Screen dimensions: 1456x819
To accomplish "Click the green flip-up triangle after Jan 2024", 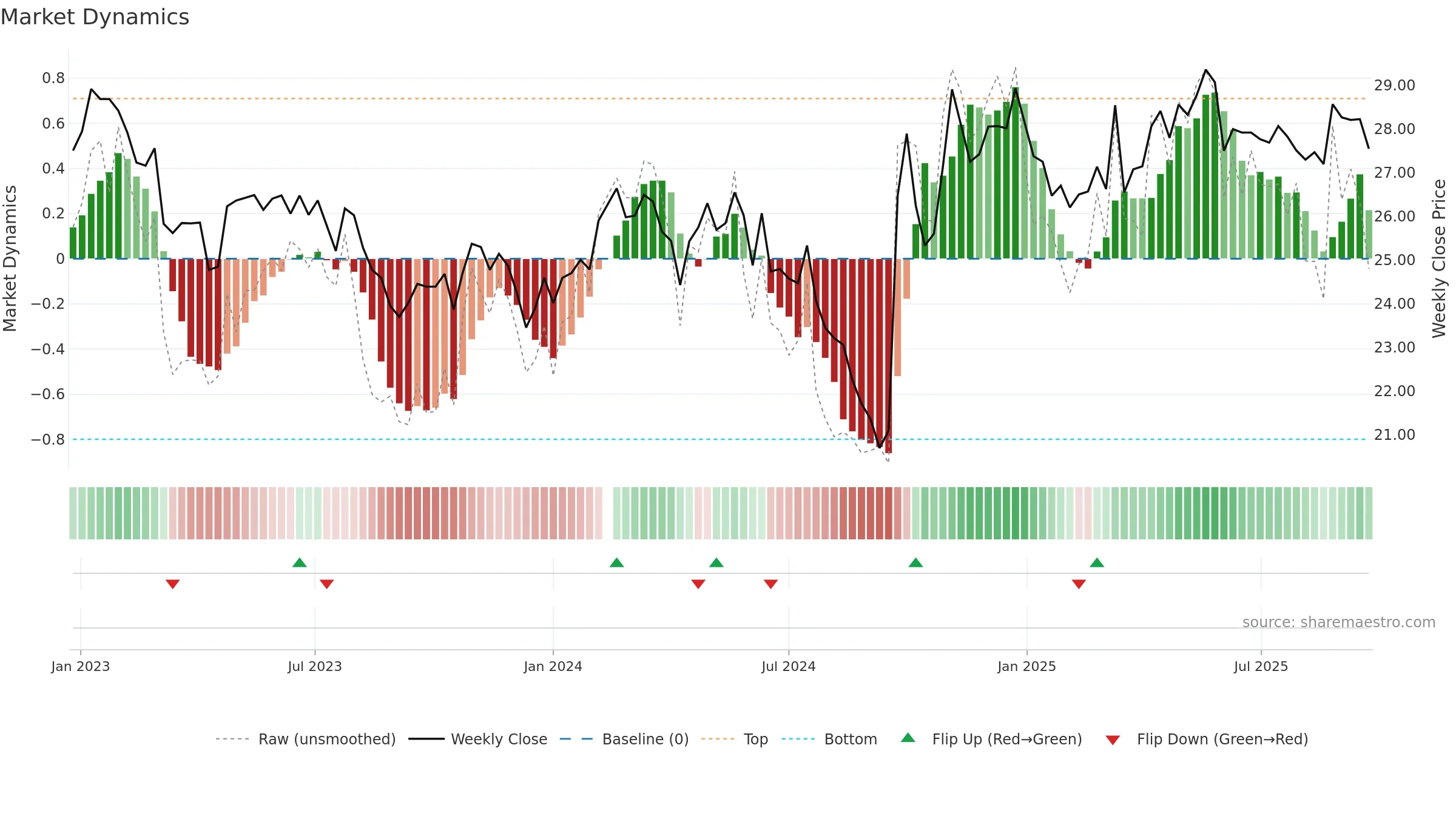I will point(617,562).
